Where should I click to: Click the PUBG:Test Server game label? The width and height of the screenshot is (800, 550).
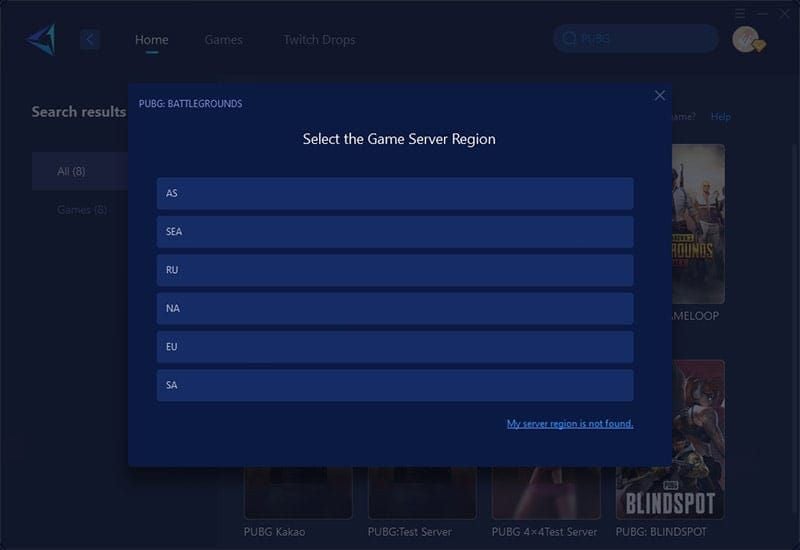[410, 532]
